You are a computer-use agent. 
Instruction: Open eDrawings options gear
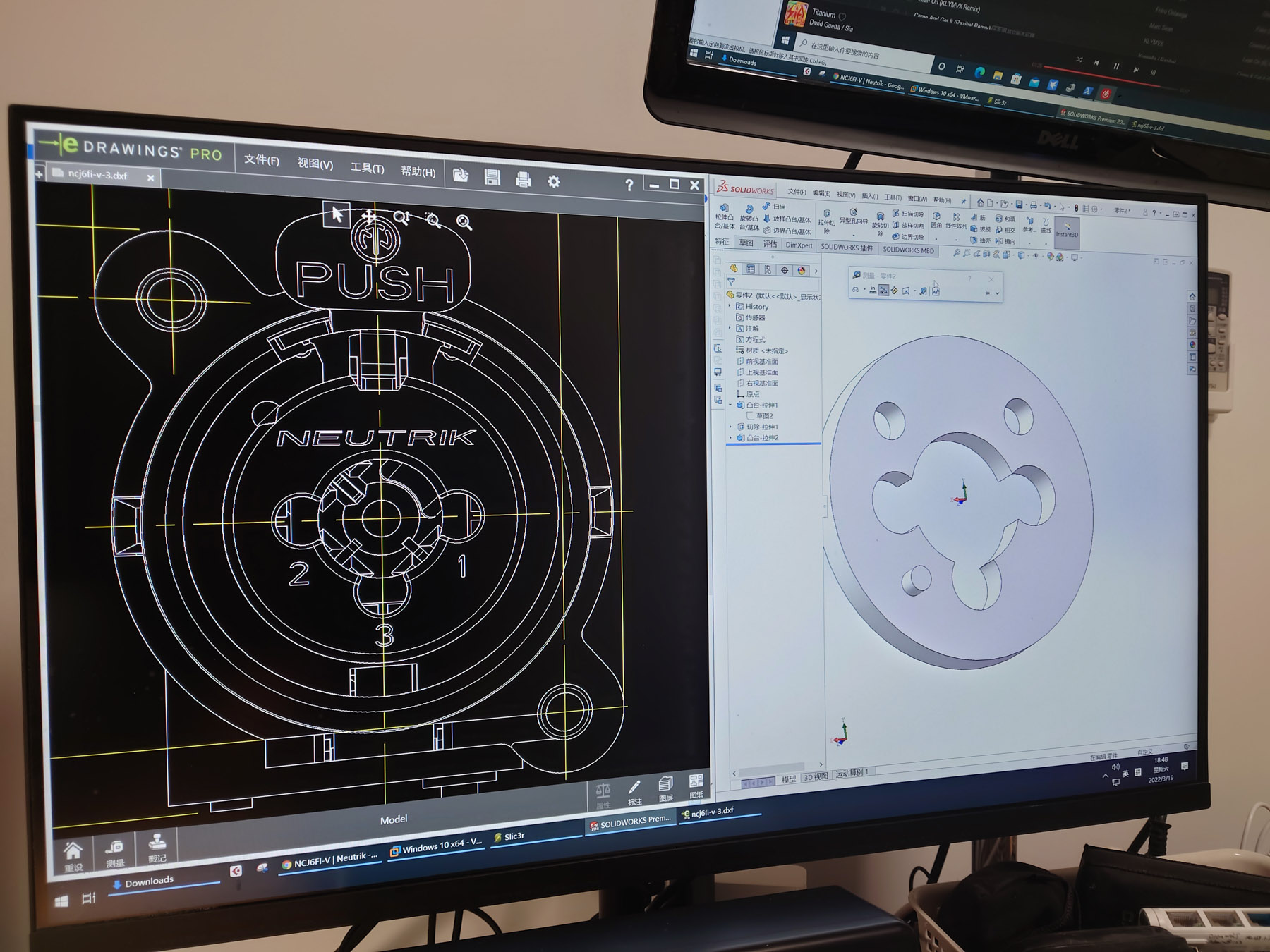tap(554, 181)
